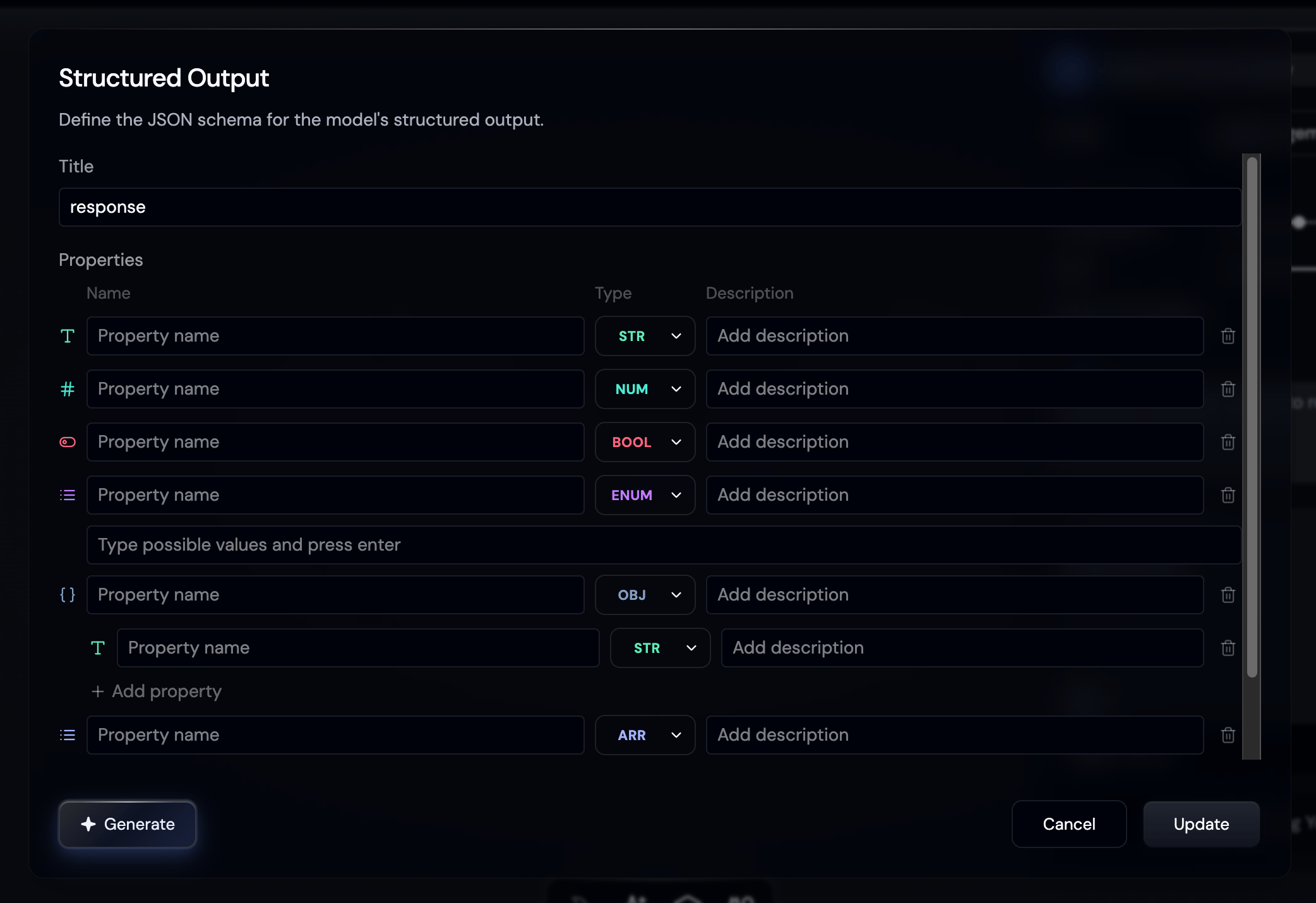Focus the first STR row description field
The height and width of the screenshot is (903, 1316).
coord(955,336)
